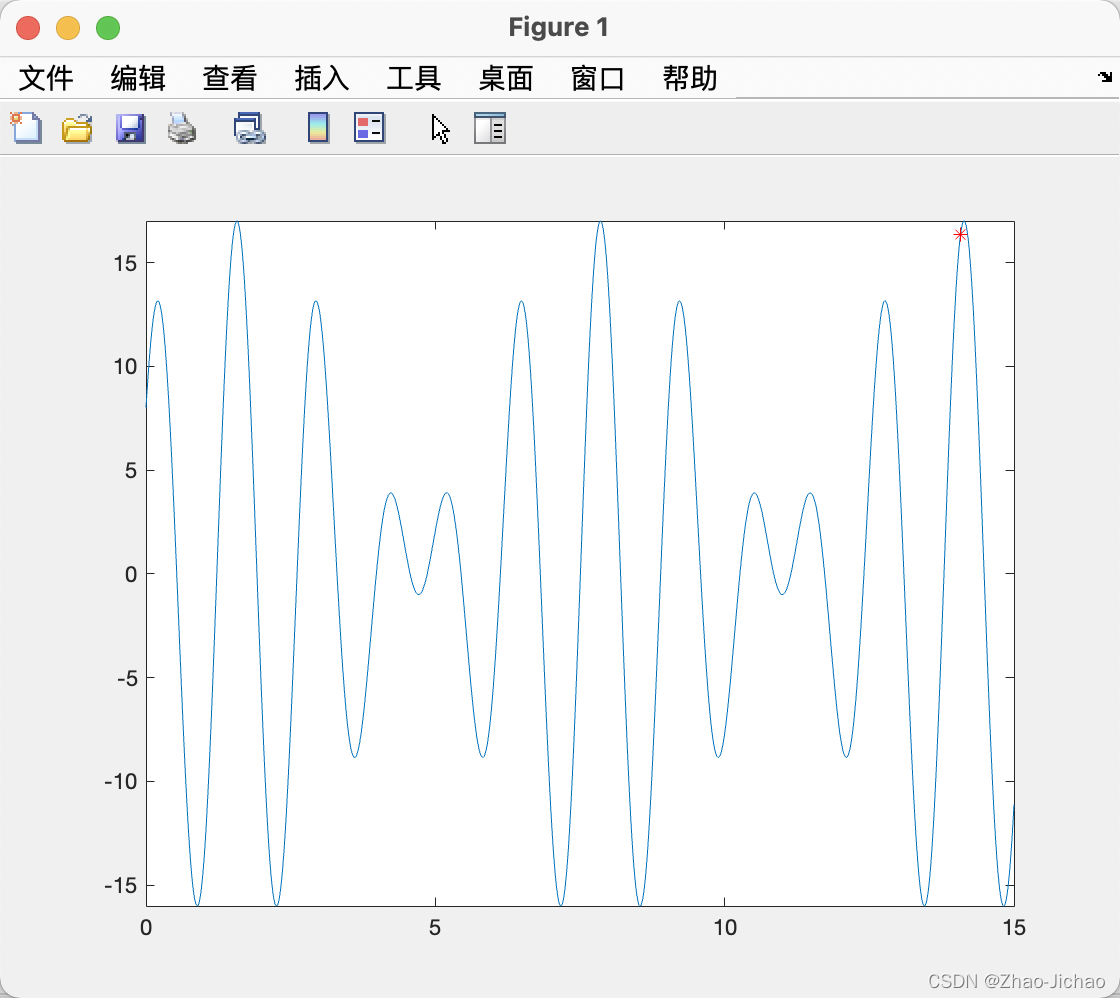Open the 帮助 menu
This screenshot has width=1120, height=998.
[690, 78]
